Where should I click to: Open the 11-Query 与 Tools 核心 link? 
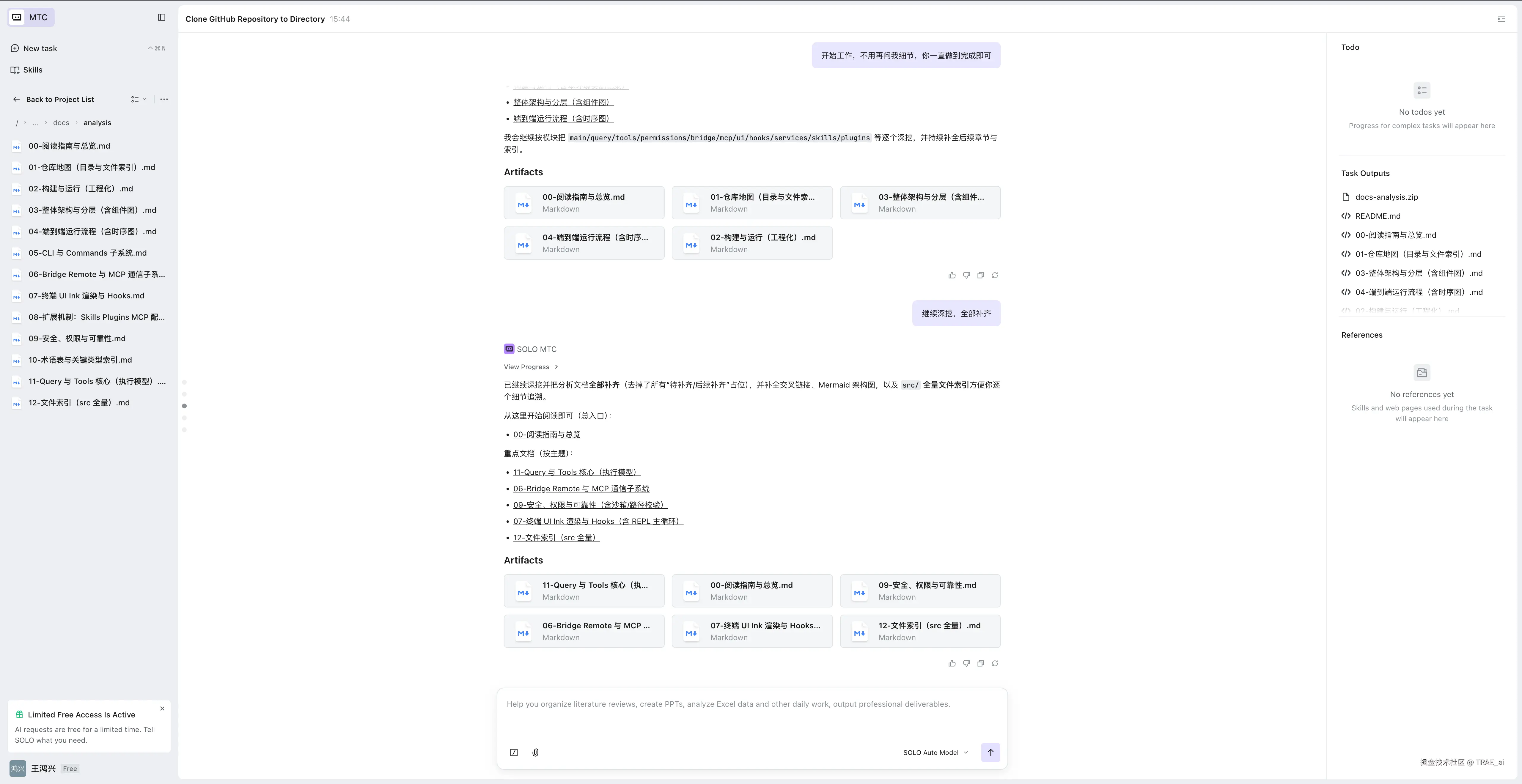(x=576, y=472)
